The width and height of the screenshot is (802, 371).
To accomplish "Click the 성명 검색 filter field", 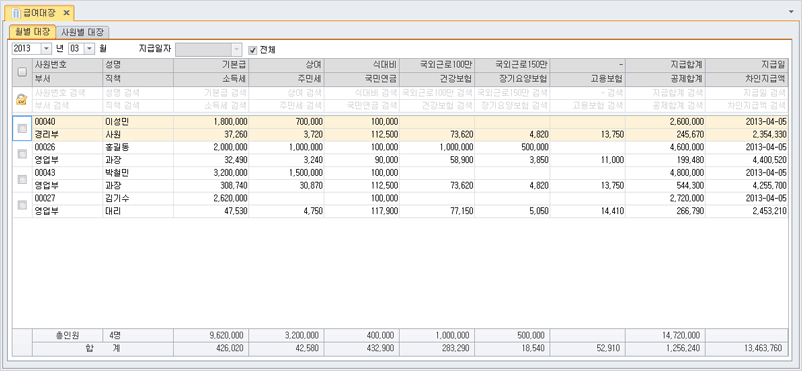I will (138, 93).
